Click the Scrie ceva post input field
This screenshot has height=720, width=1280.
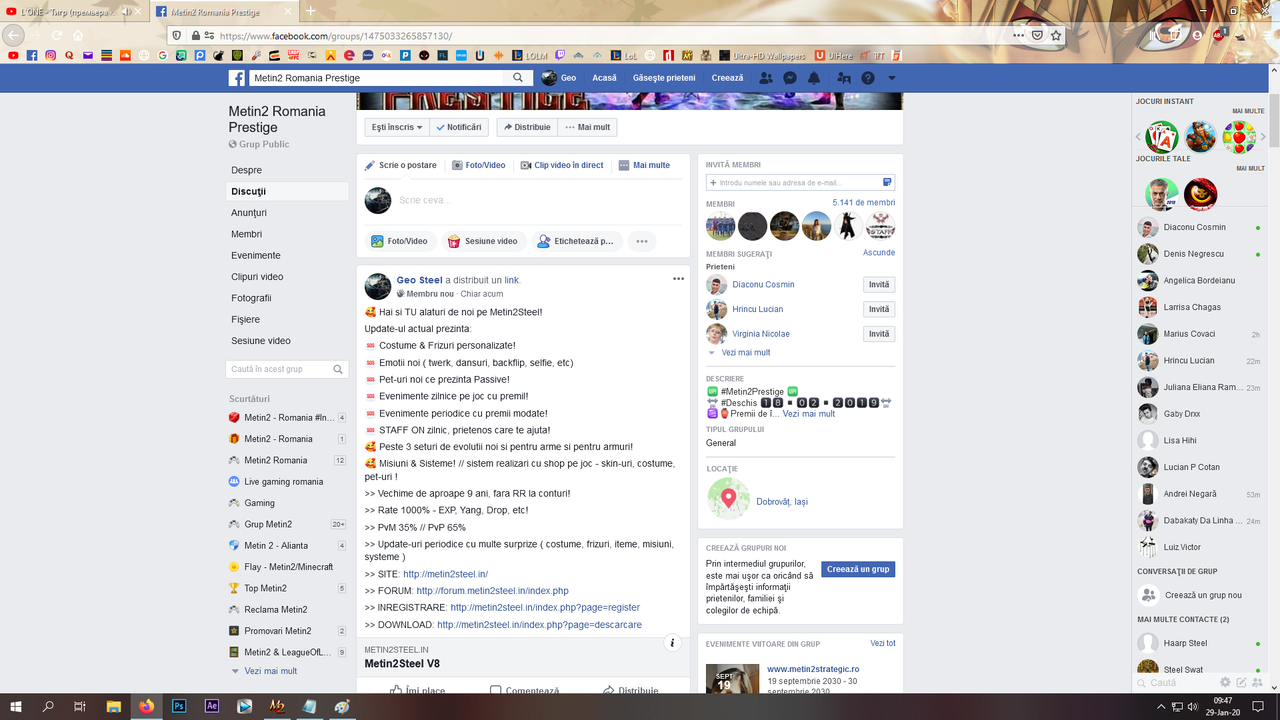coord(540,200)
